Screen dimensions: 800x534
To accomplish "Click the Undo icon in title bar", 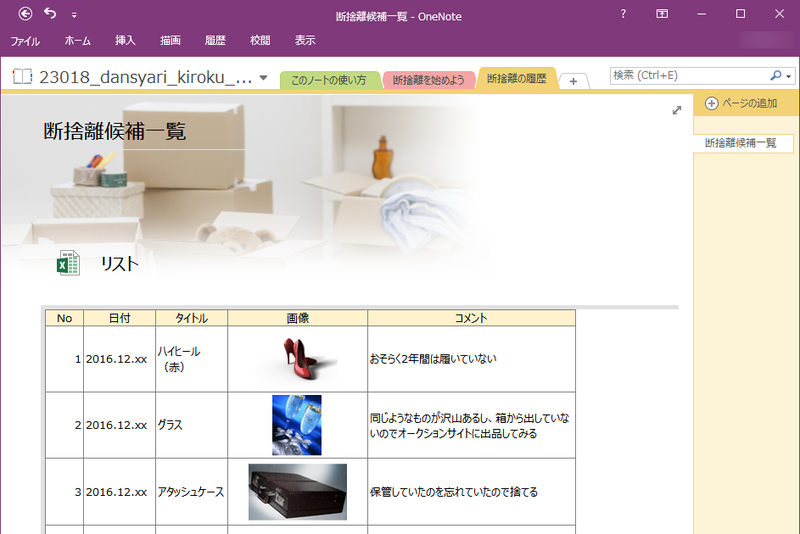I will (50, 13).
